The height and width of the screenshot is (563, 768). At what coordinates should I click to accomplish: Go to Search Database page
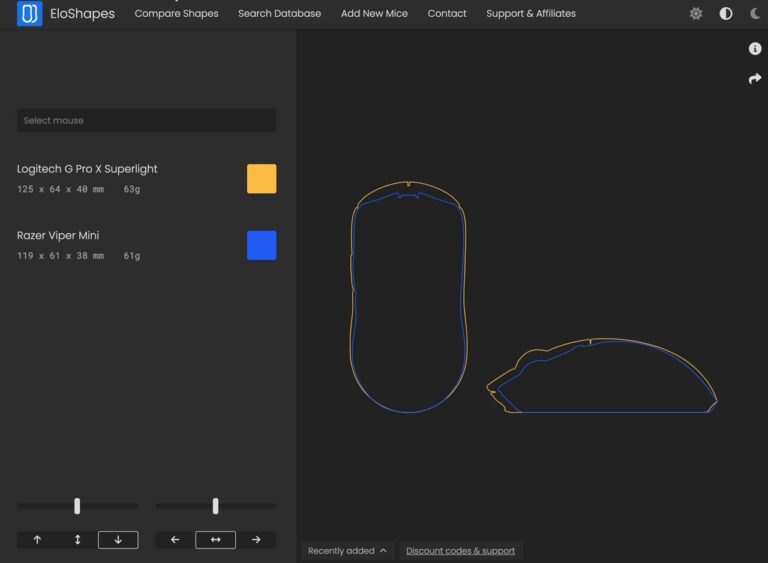279,14
